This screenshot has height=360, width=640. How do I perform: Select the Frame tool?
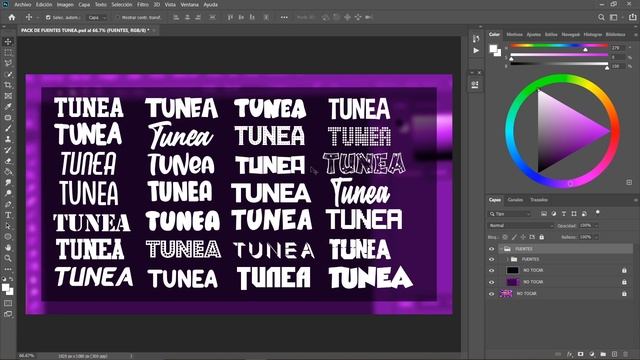[x=8, y=96]
